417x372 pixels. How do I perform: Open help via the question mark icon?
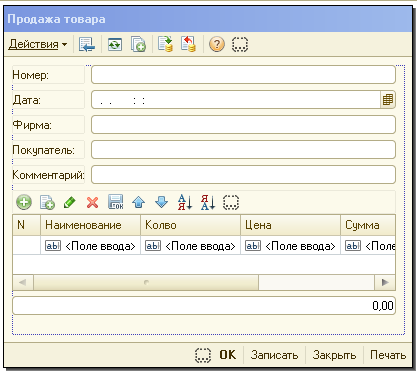click(x=217, y=44)
